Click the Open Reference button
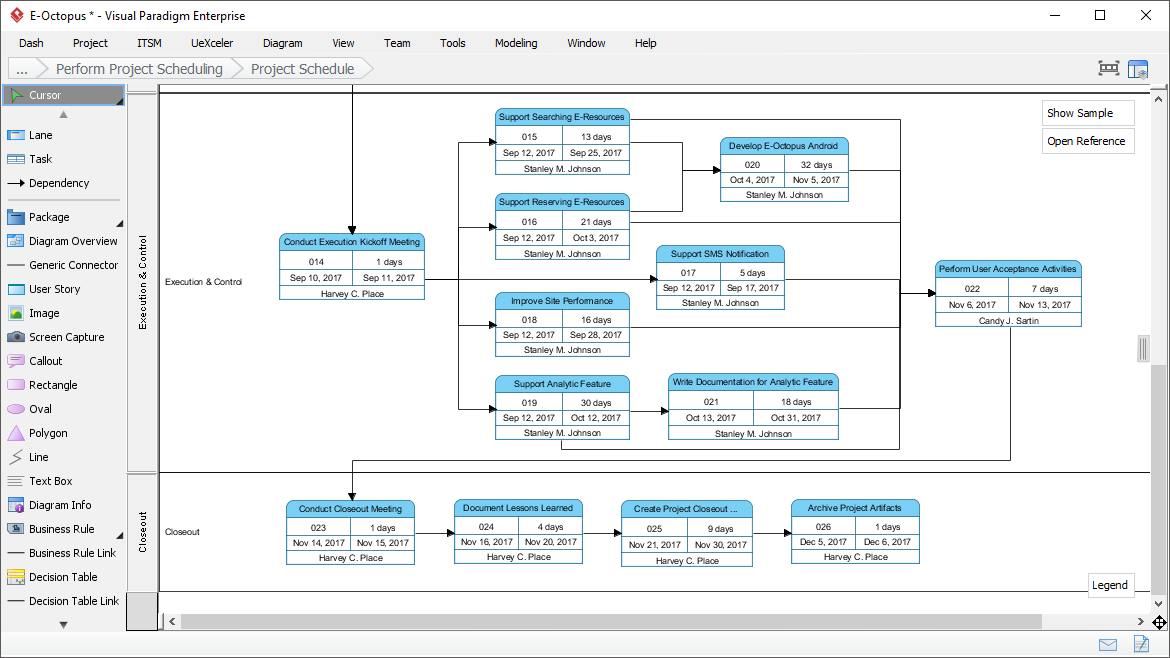This screenshot has width=1170, height=658. pos(1087,141)
